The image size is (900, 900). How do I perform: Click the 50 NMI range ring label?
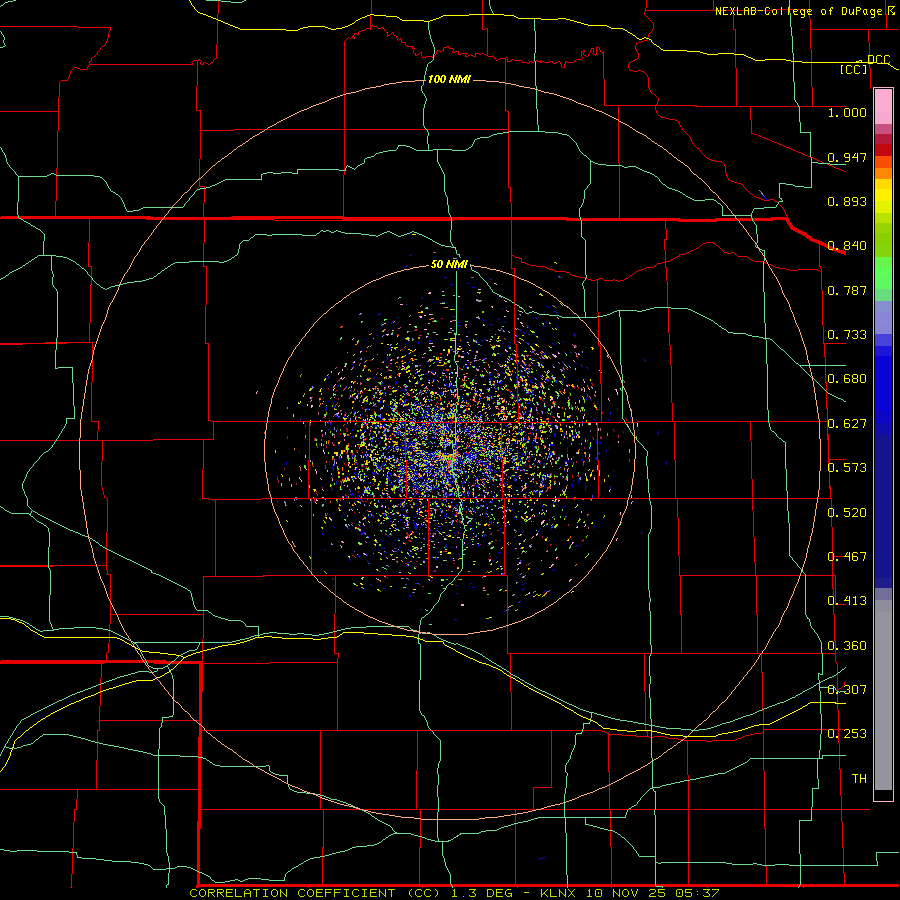(x=449, y=264)
